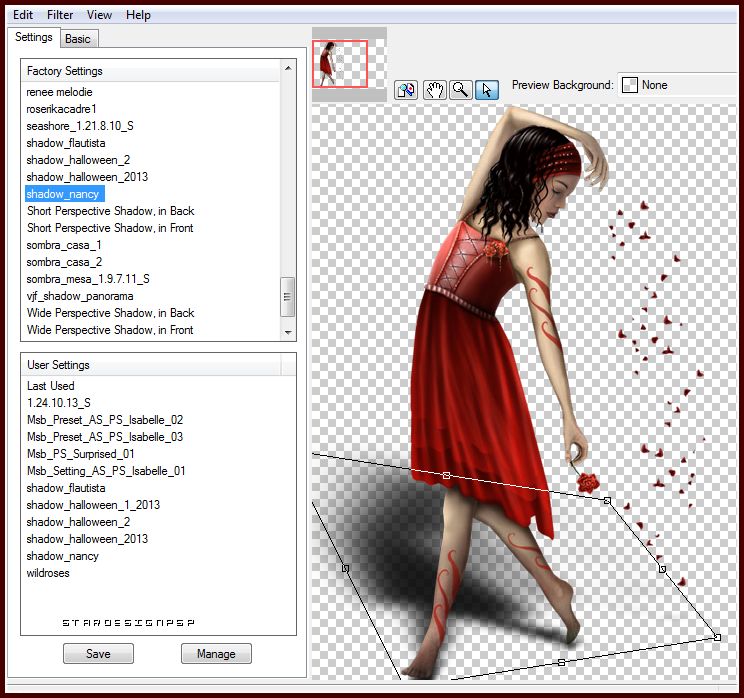Select 'Msb_Preset_AS_PS_Isabelle_03' user setting

point(104,437)
